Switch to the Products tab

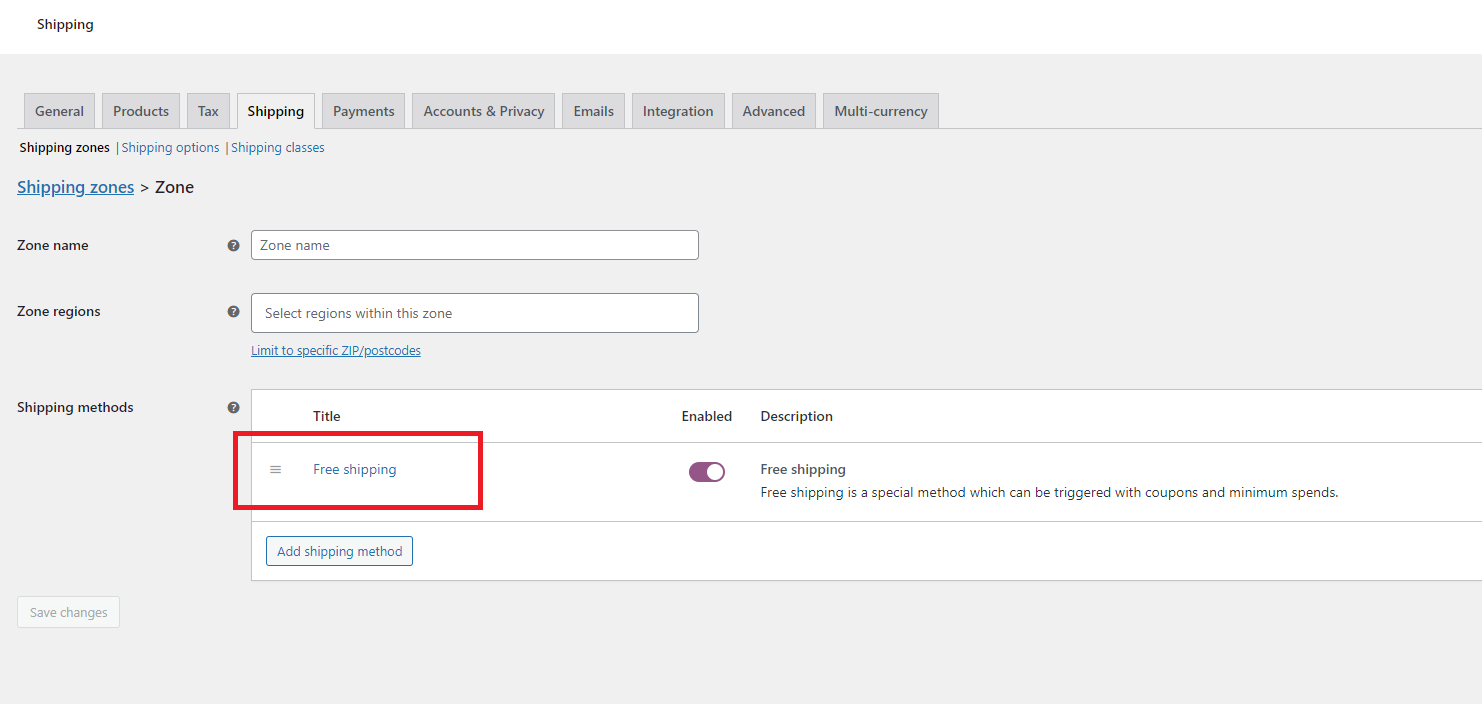coord(141,111)
